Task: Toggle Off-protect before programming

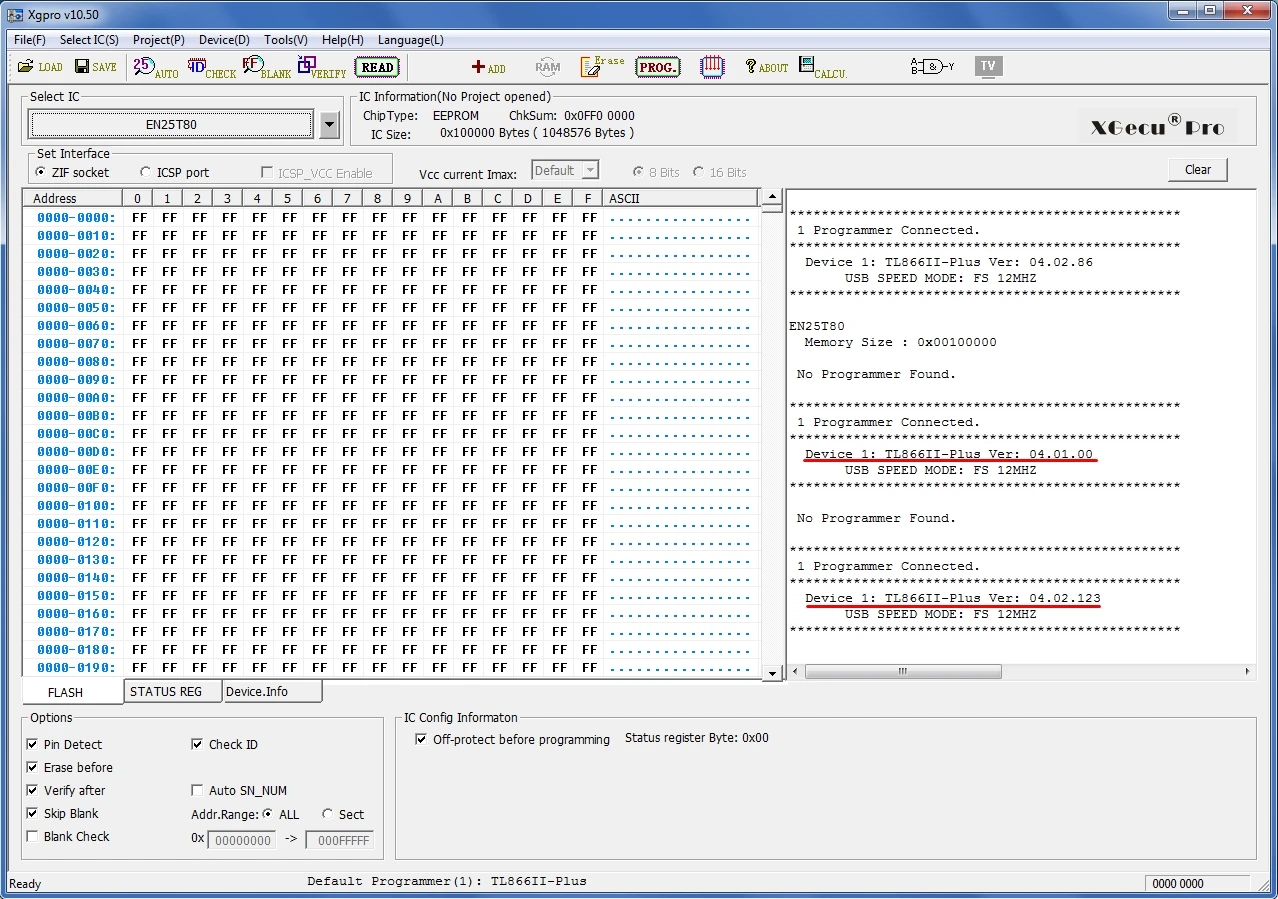Action: 512,739
